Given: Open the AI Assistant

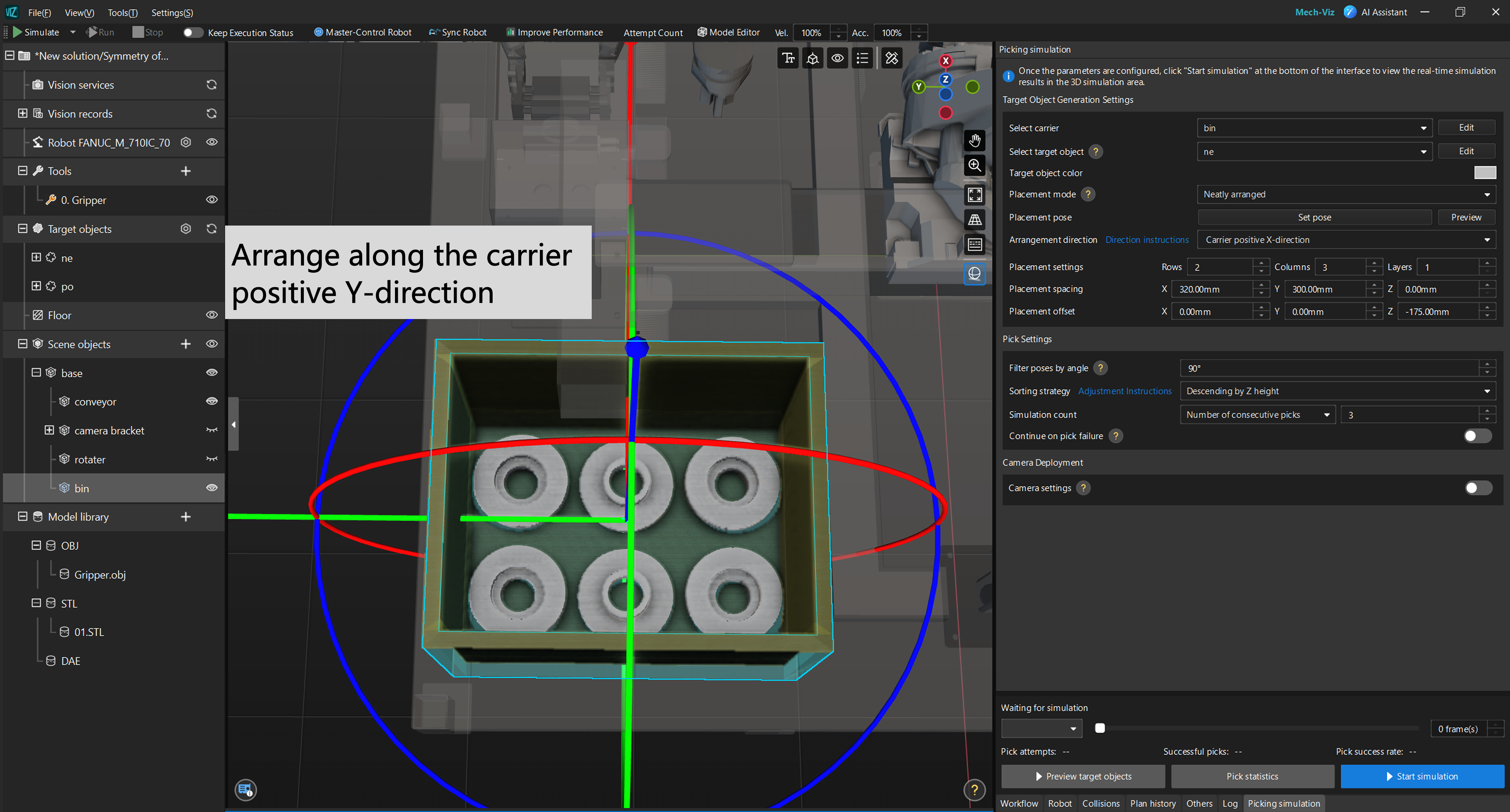Looking at the screenshot, I should tap(1375, 12).
